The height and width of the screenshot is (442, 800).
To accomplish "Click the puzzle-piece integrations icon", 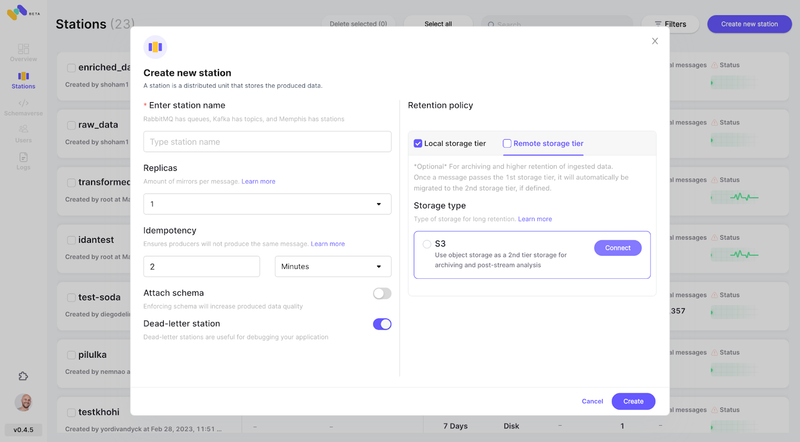I will pos(23,376).
